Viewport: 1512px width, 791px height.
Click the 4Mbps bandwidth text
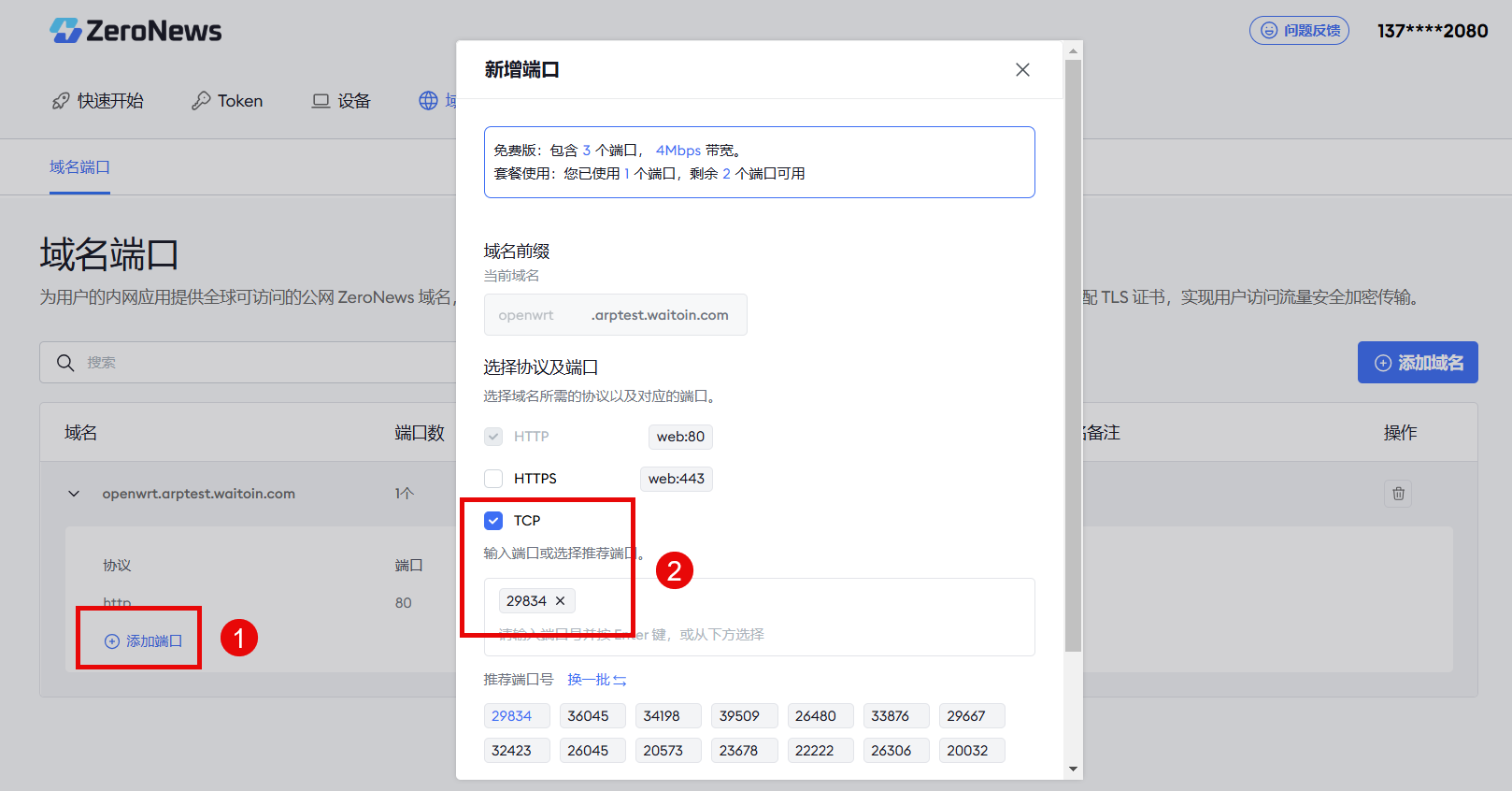coord(678,151)
